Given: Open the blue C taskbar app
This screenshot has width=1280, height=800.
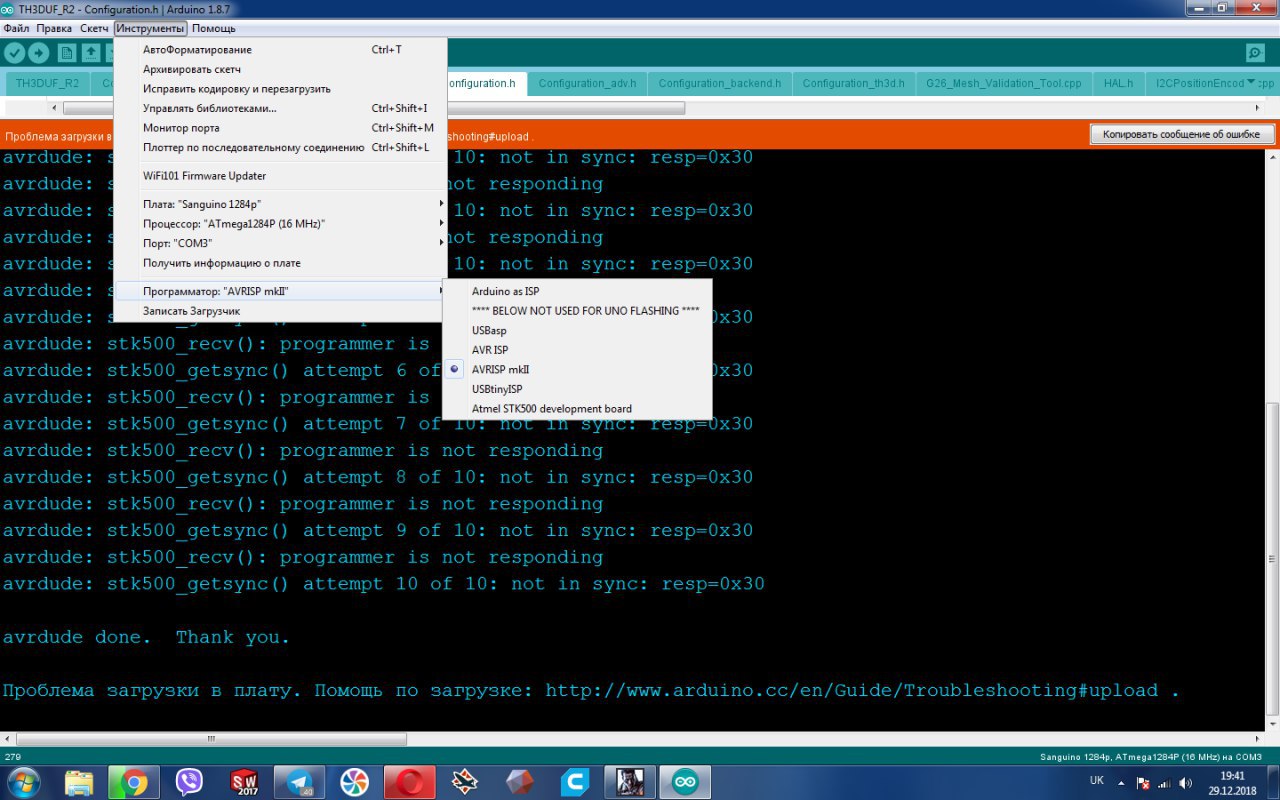Looking at the screenshot, I should click(574, 782).
